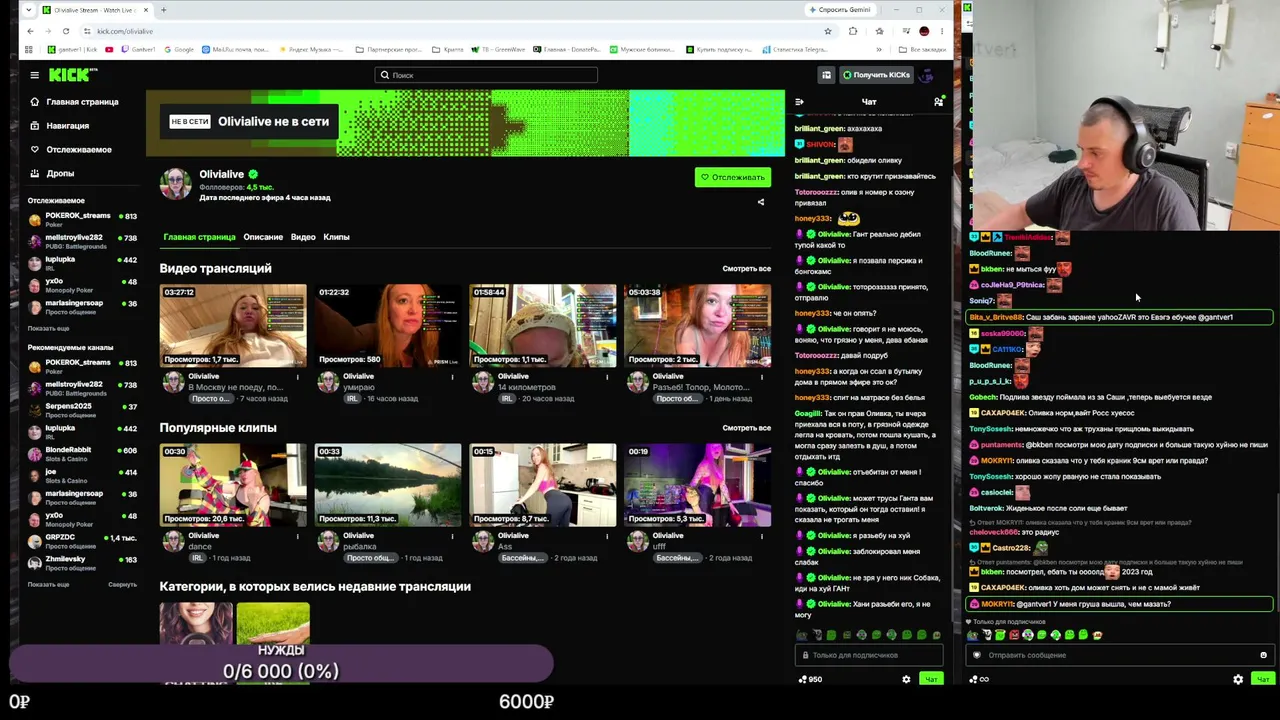
Task: Switch to the Клипы tab
Action: point(336,237)
